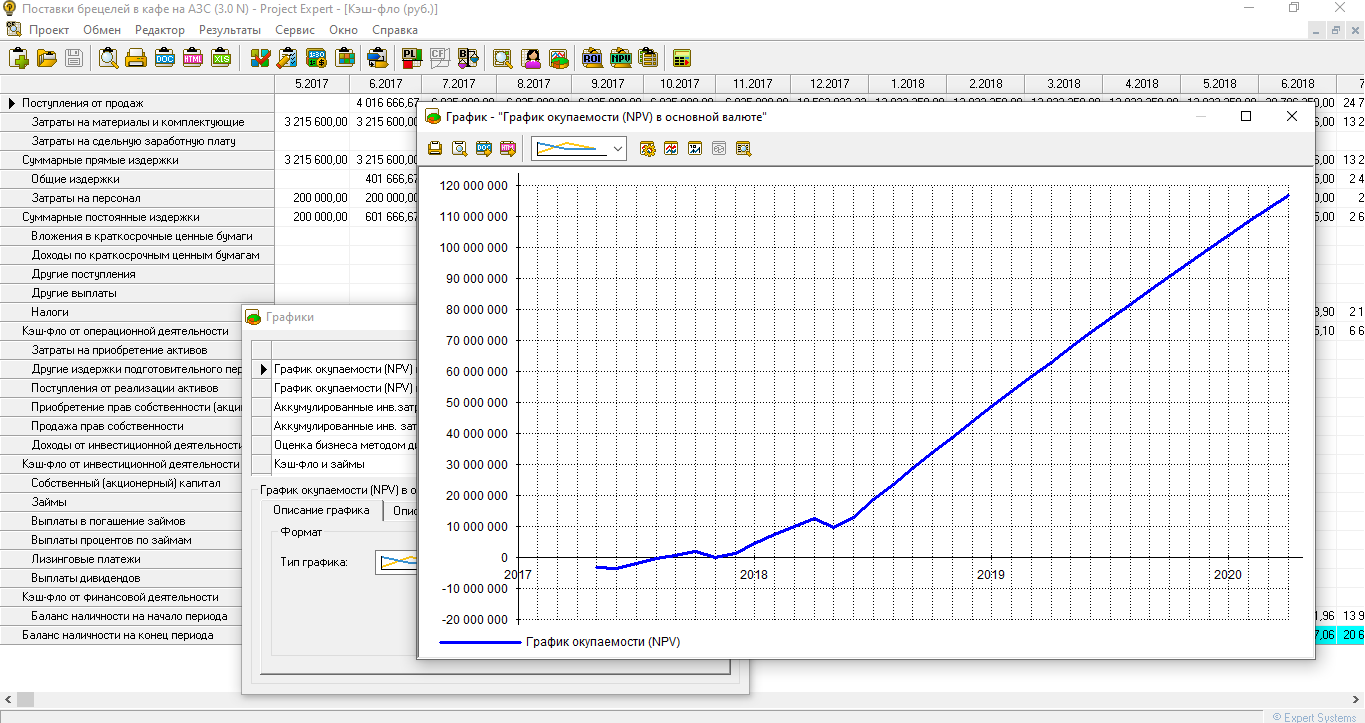Viewport: 1365px width, 723px height.
Task: Create a new project via toolbar icon
Action: [x=18, y=57]
